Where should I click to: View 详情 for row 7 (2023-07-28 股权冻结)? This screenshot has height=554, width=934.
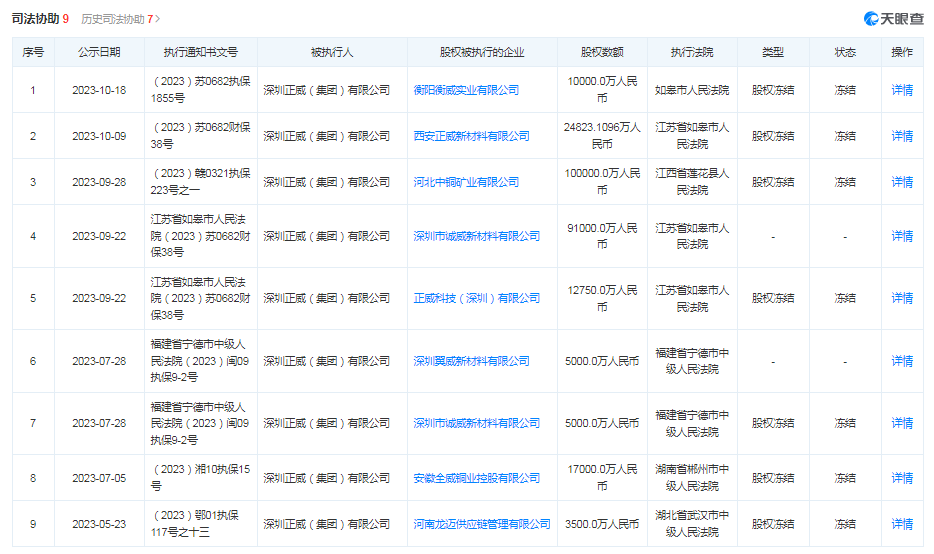(902, 423)
